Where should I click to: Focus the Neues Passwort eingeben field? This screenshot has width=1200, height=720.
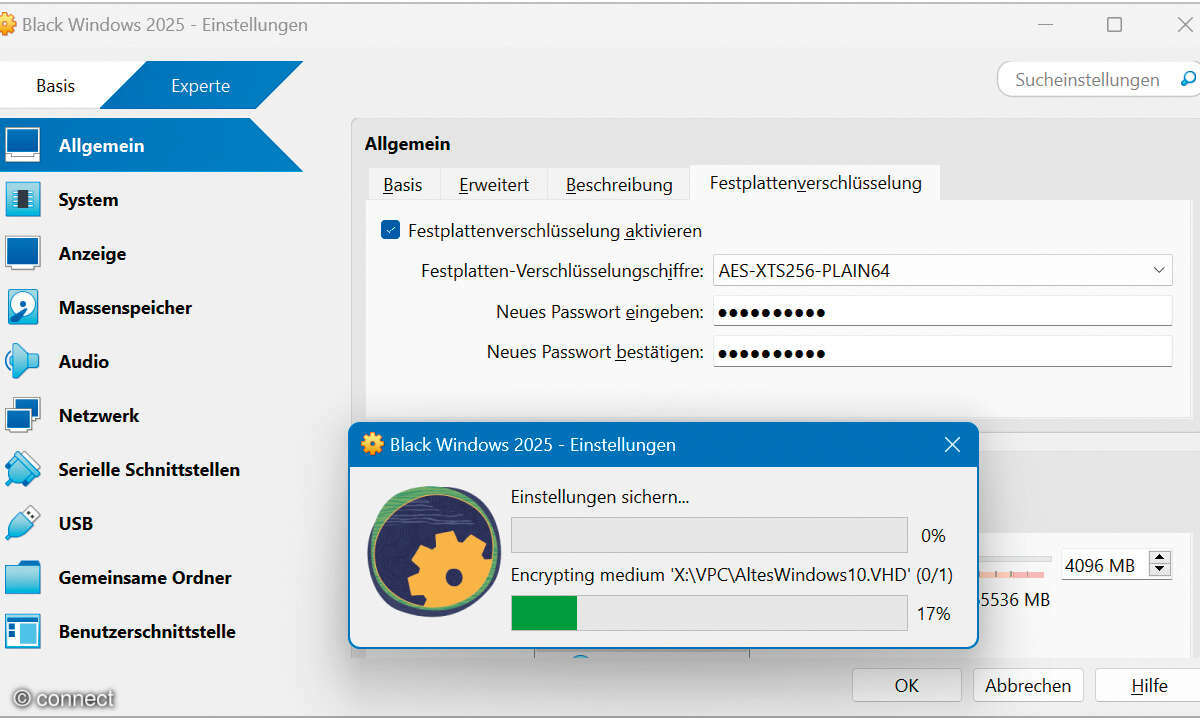(942, 311)
